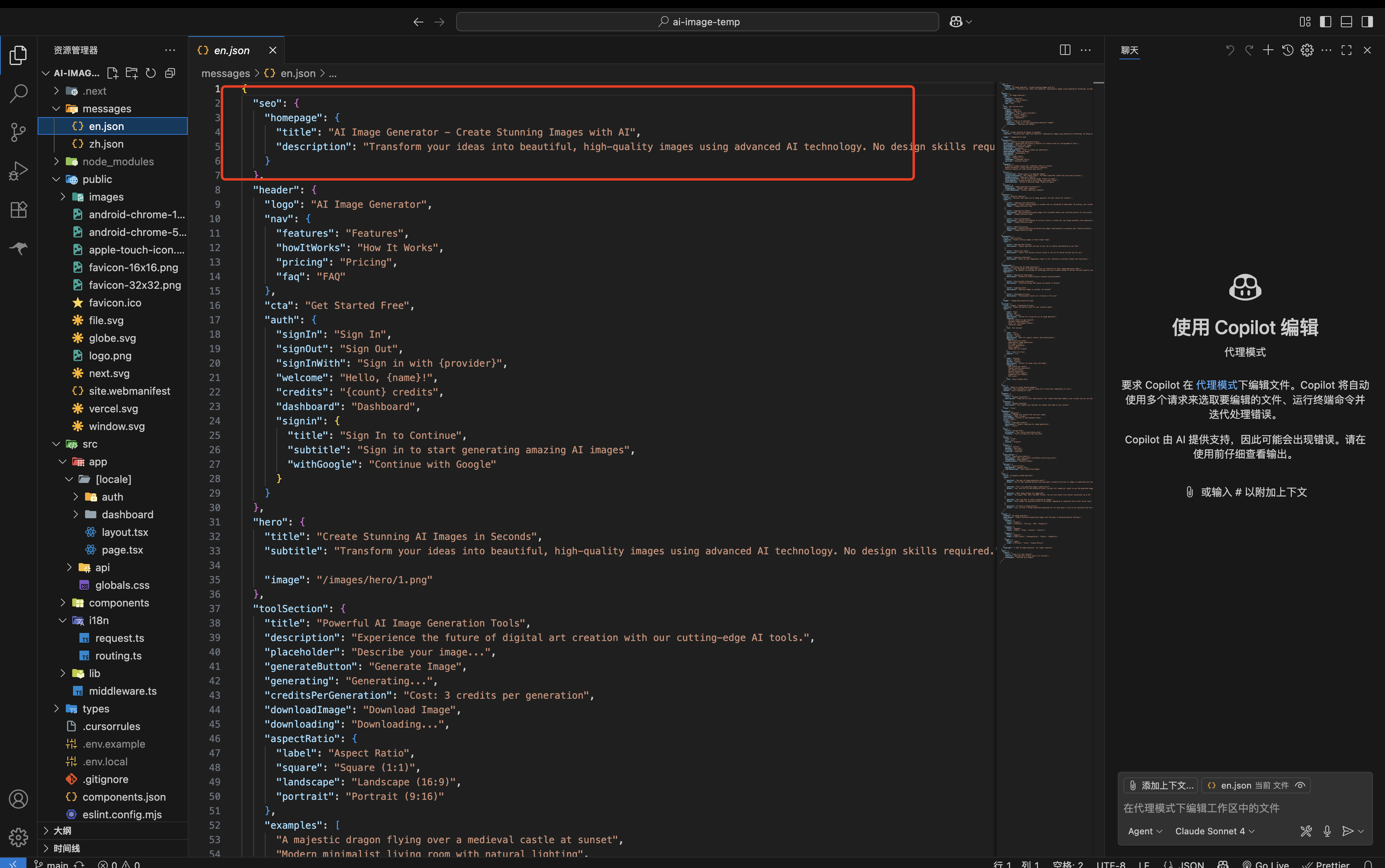Click 添加上下文 add context button

pyautogui.click(x=1160, y=785)
